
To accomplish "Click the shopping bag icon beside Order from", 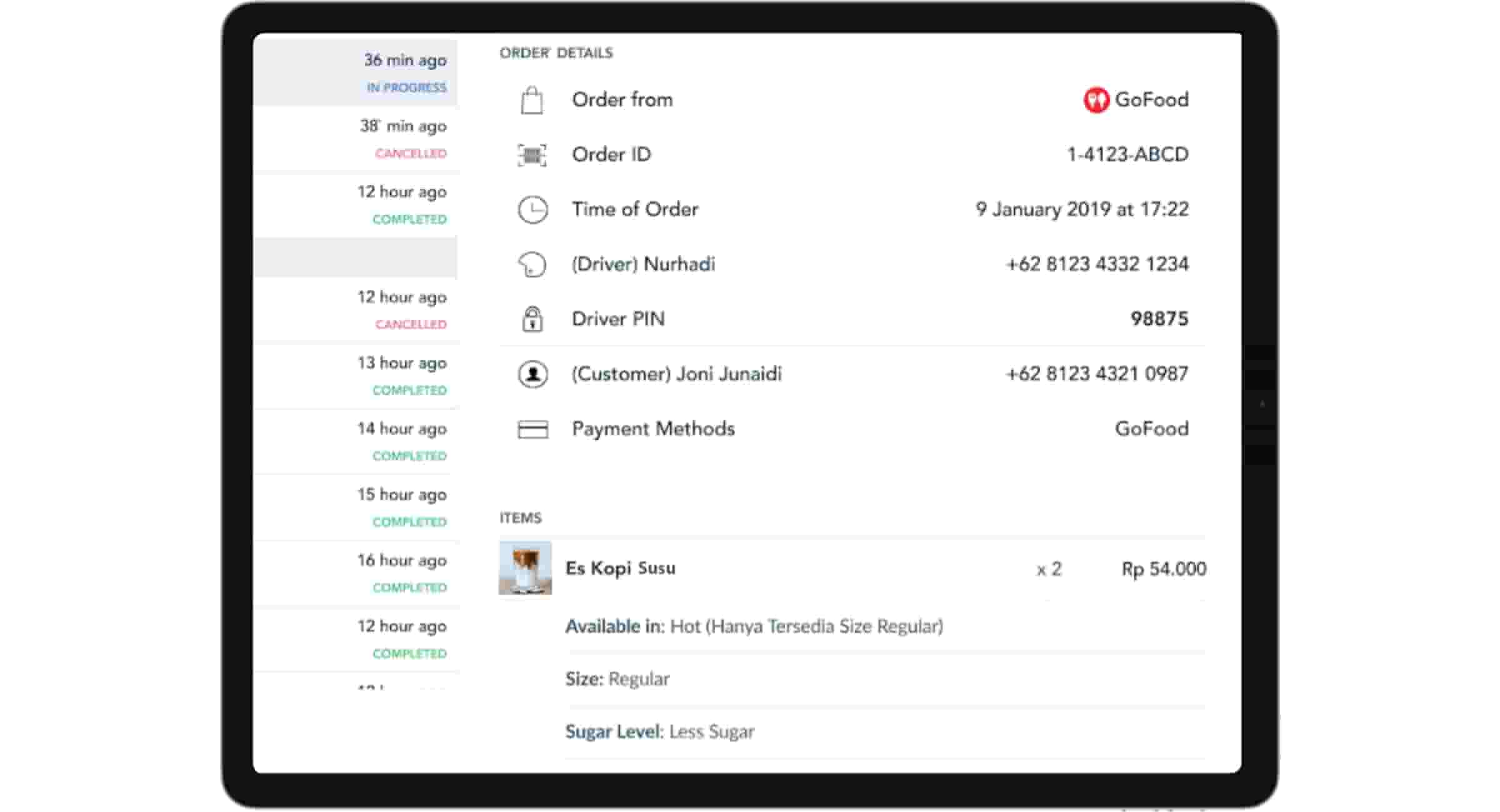I will coord(532,100).
